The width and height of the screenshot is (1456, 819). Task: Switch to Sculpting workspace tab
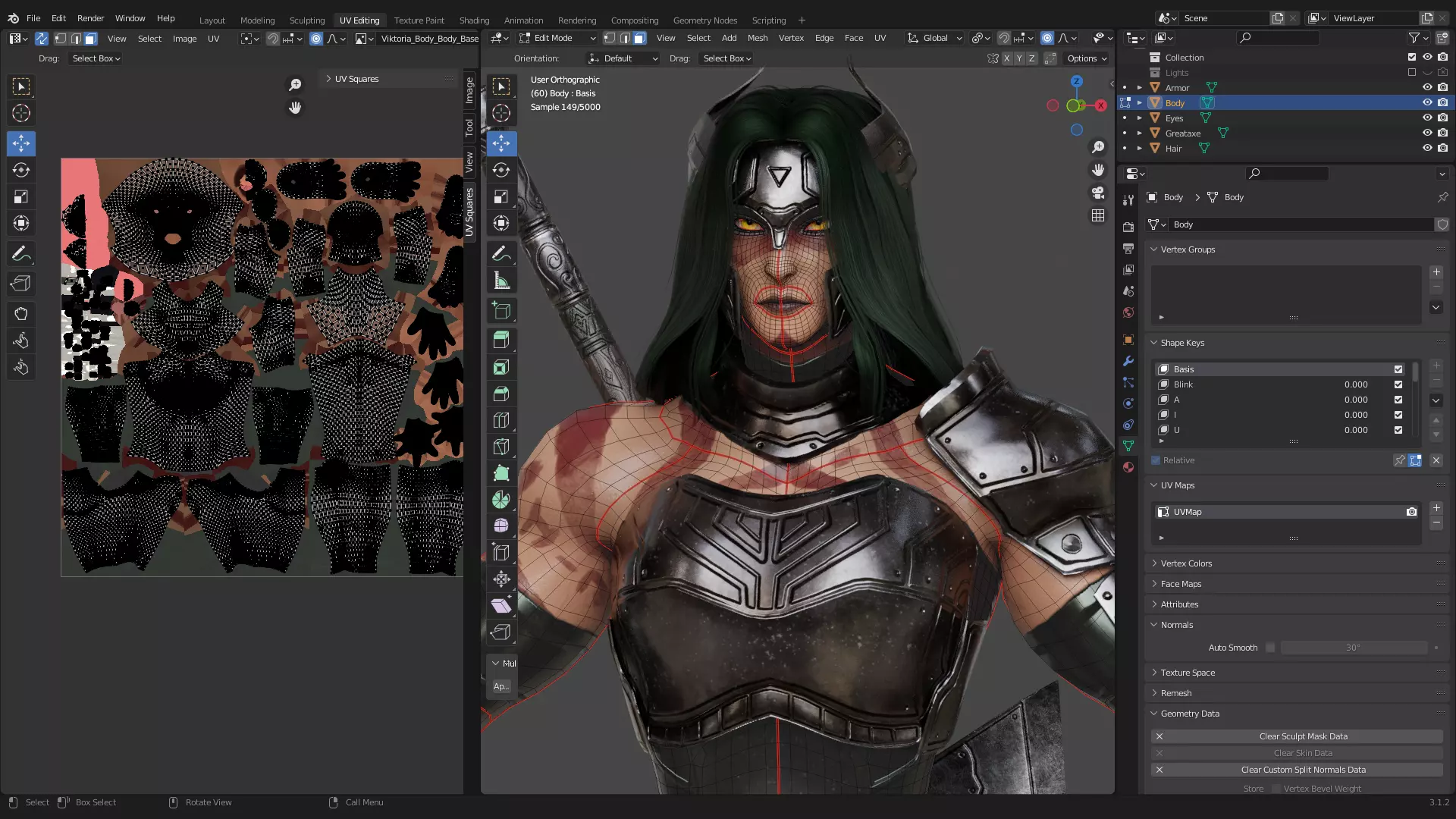(x=306, y=20)
